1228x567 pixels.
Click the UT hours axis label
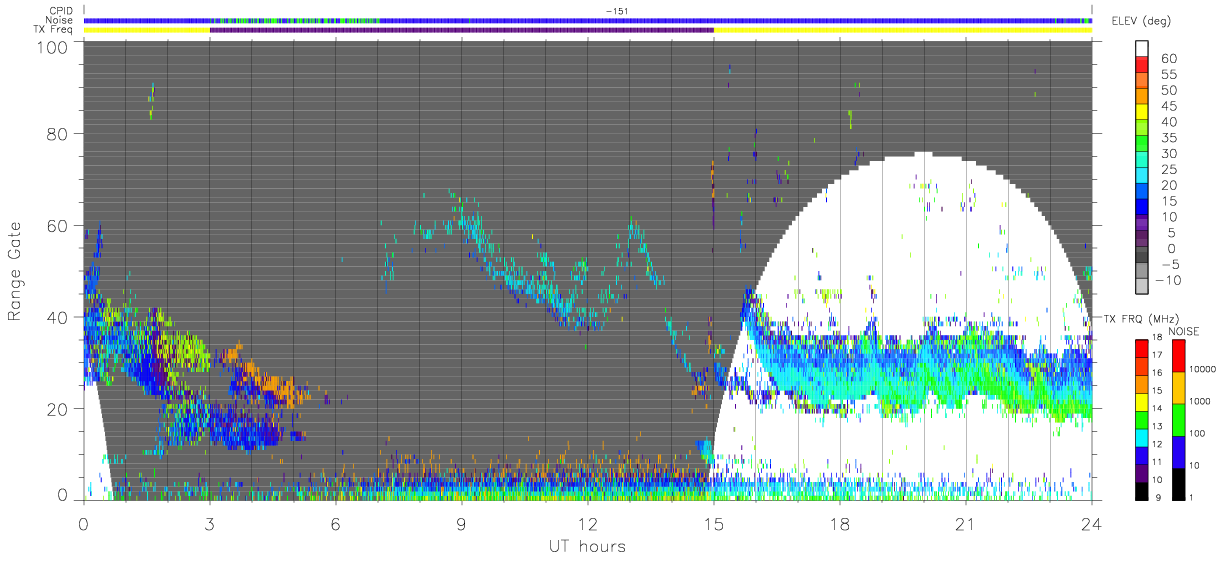tap(587, 546)
